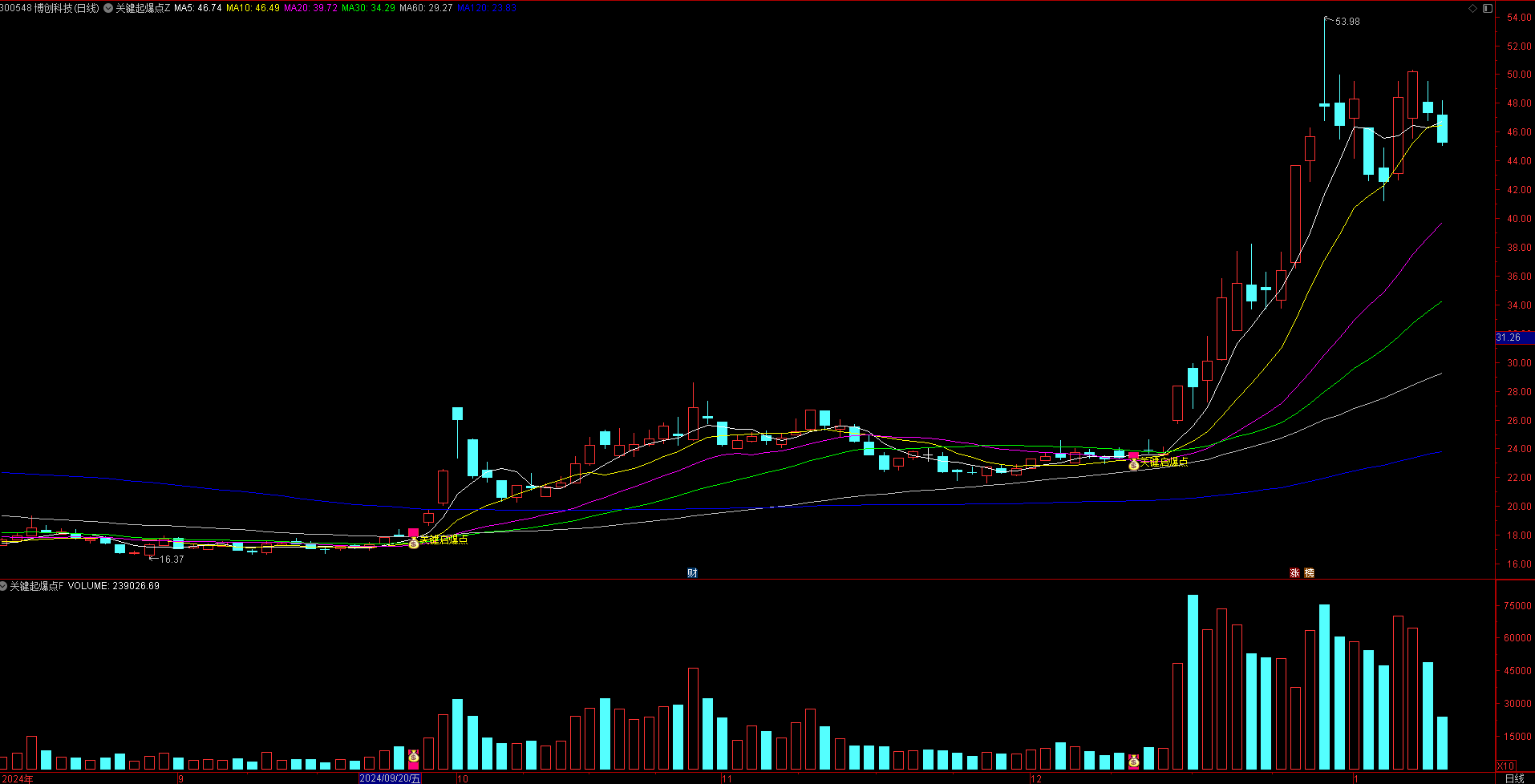The width and height of the screenshot is (1535, 784).
Task: Click the MA20: 39.72 indicator value
Action: [x=310, y=8]
